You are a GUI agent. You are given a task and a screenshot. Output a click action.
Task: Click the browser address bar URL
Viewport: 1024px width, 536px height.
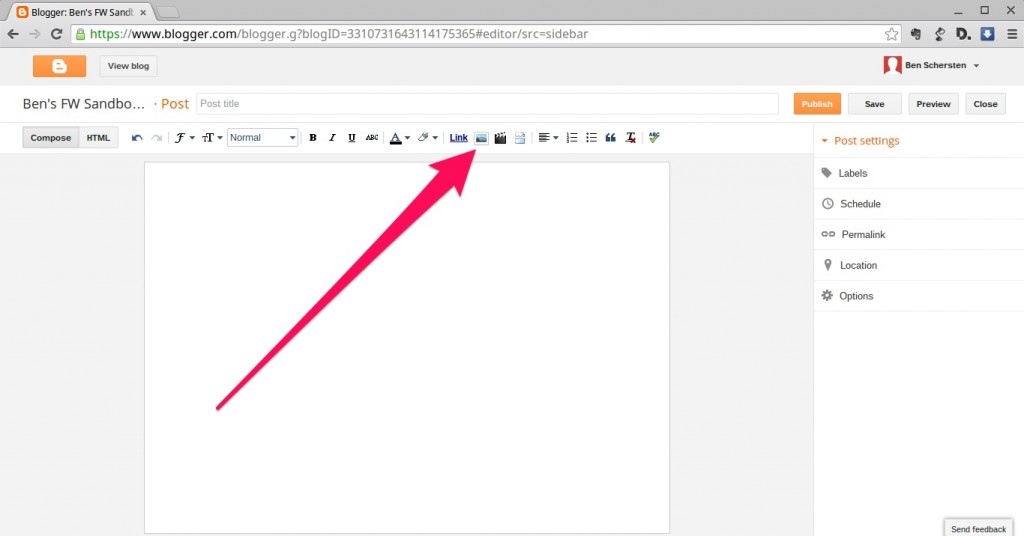pyautogui.click(x=339, y=34)
